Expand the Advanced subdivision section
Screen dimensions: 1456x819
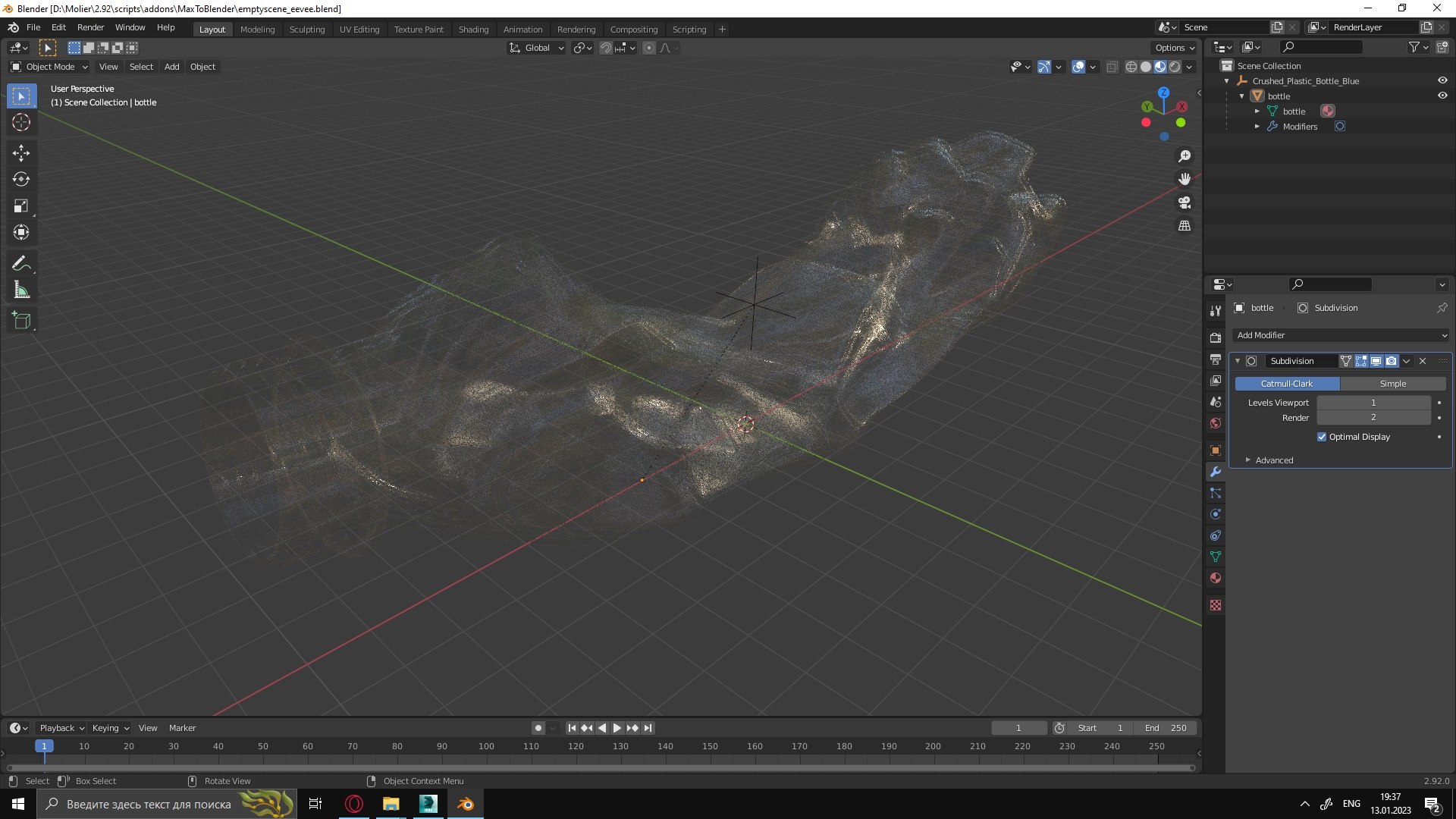pos(1273,460)
